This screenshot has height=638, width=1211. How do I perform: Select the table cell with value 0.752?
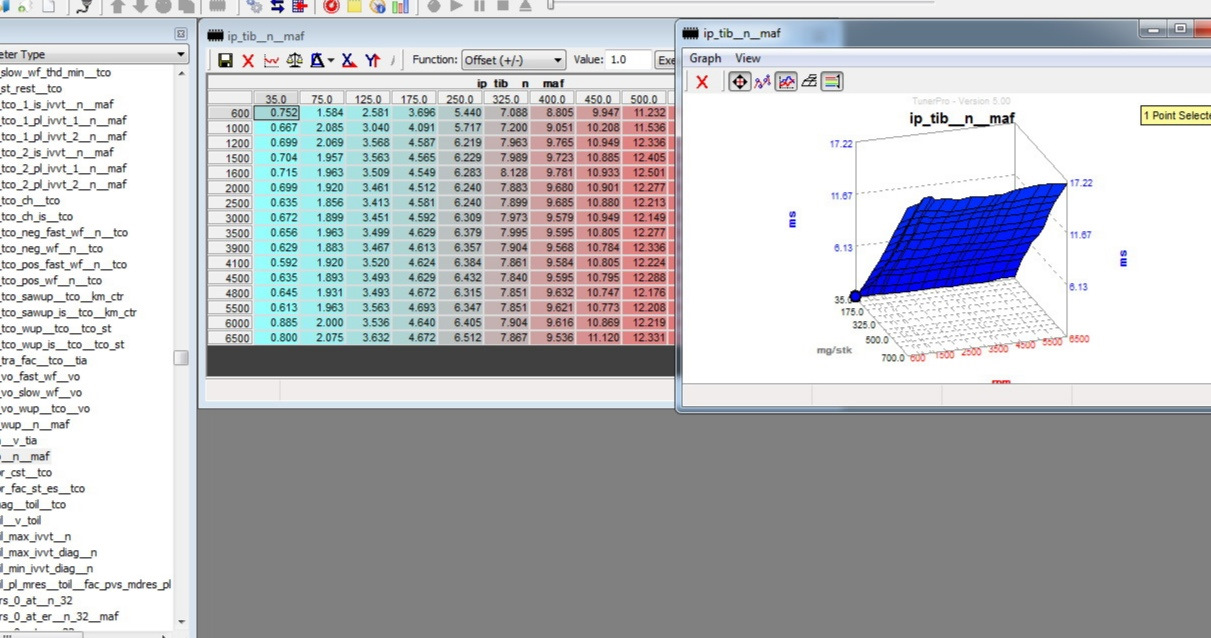(276, 113)
